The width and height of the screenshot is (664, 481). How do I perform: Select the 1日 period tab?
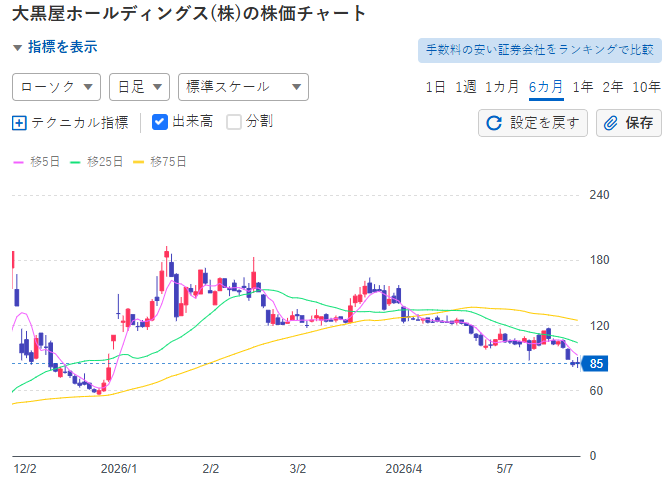[435, 87]
